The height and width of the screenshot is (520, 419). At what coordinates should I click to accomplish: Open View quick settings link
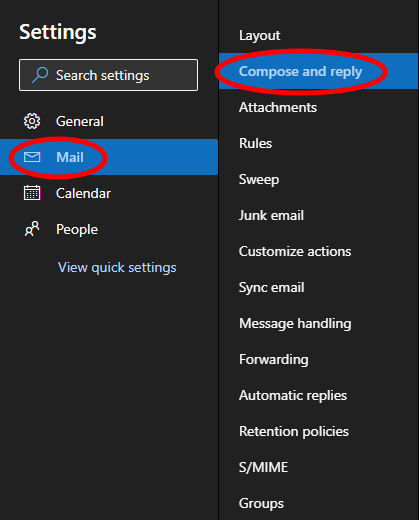117,267
